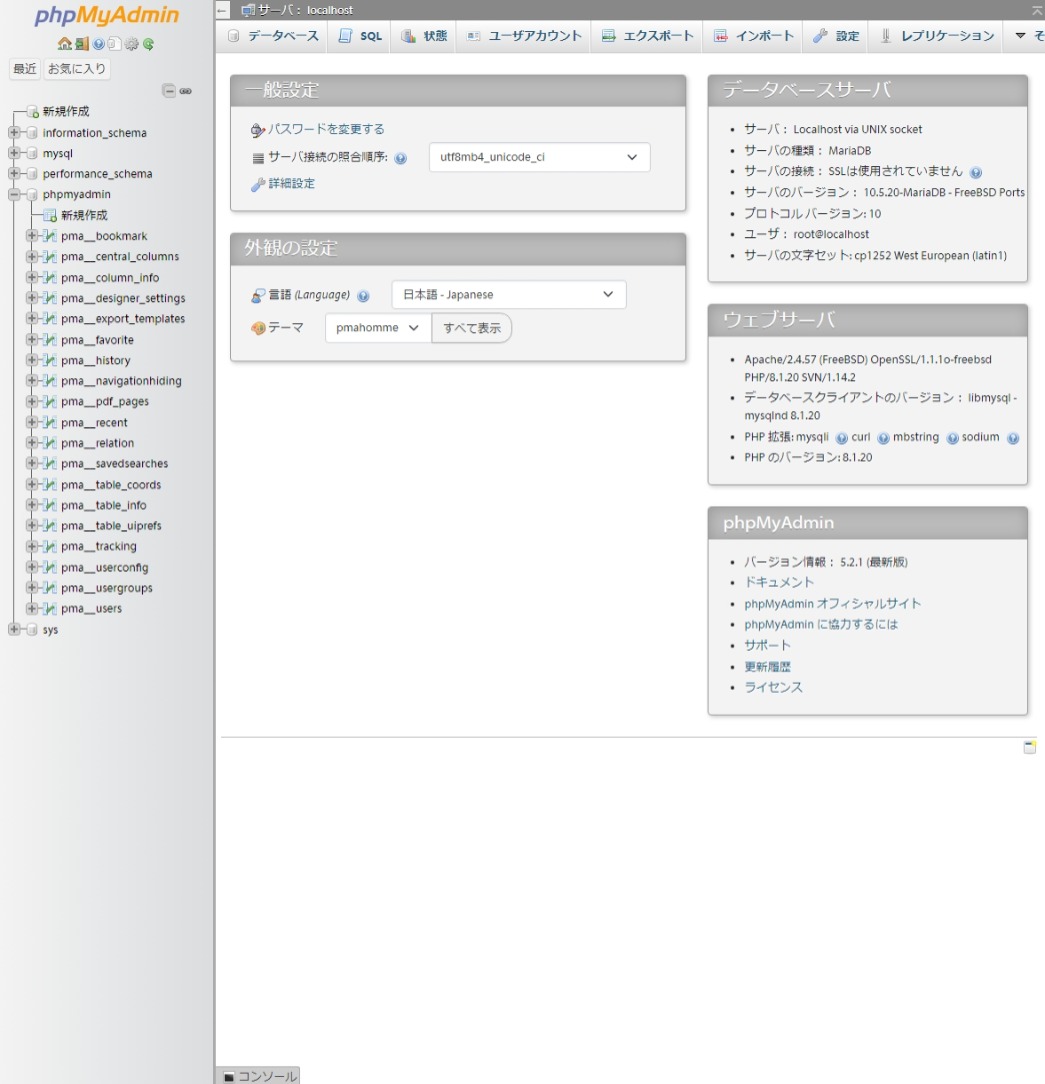
Task: Expand the pma__tracking table node
Action: click(32, 545)
